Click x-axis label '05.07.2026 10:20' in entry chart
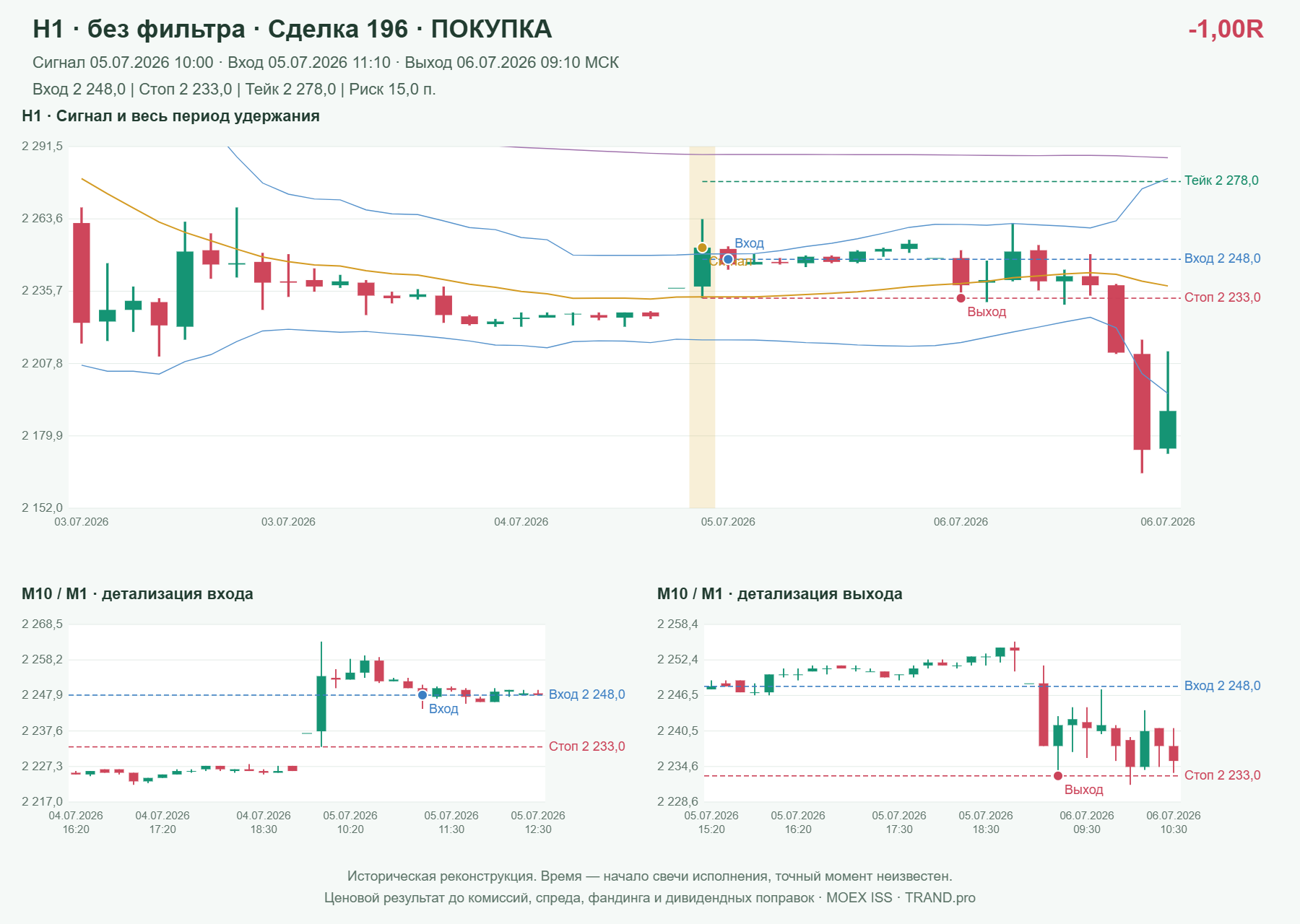1300x924 pixels. (350, 822)
